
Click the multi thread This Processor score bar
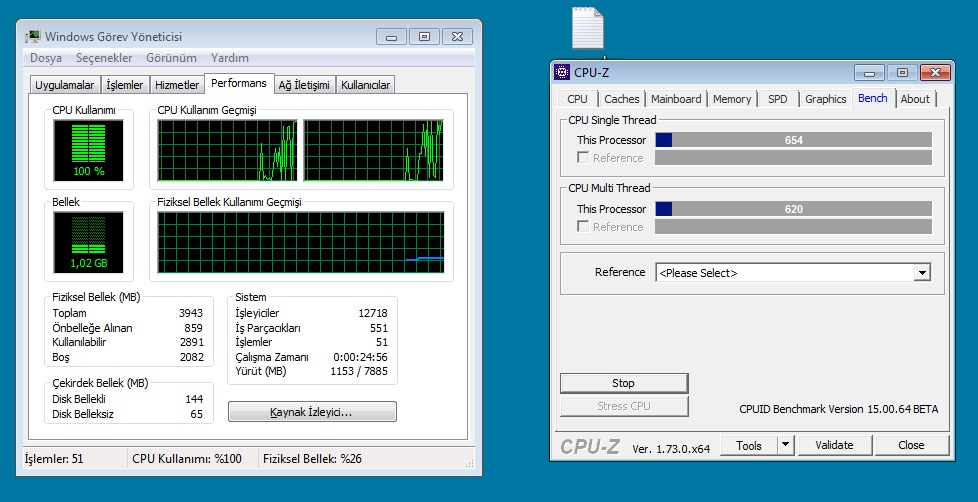pos(793,209)
